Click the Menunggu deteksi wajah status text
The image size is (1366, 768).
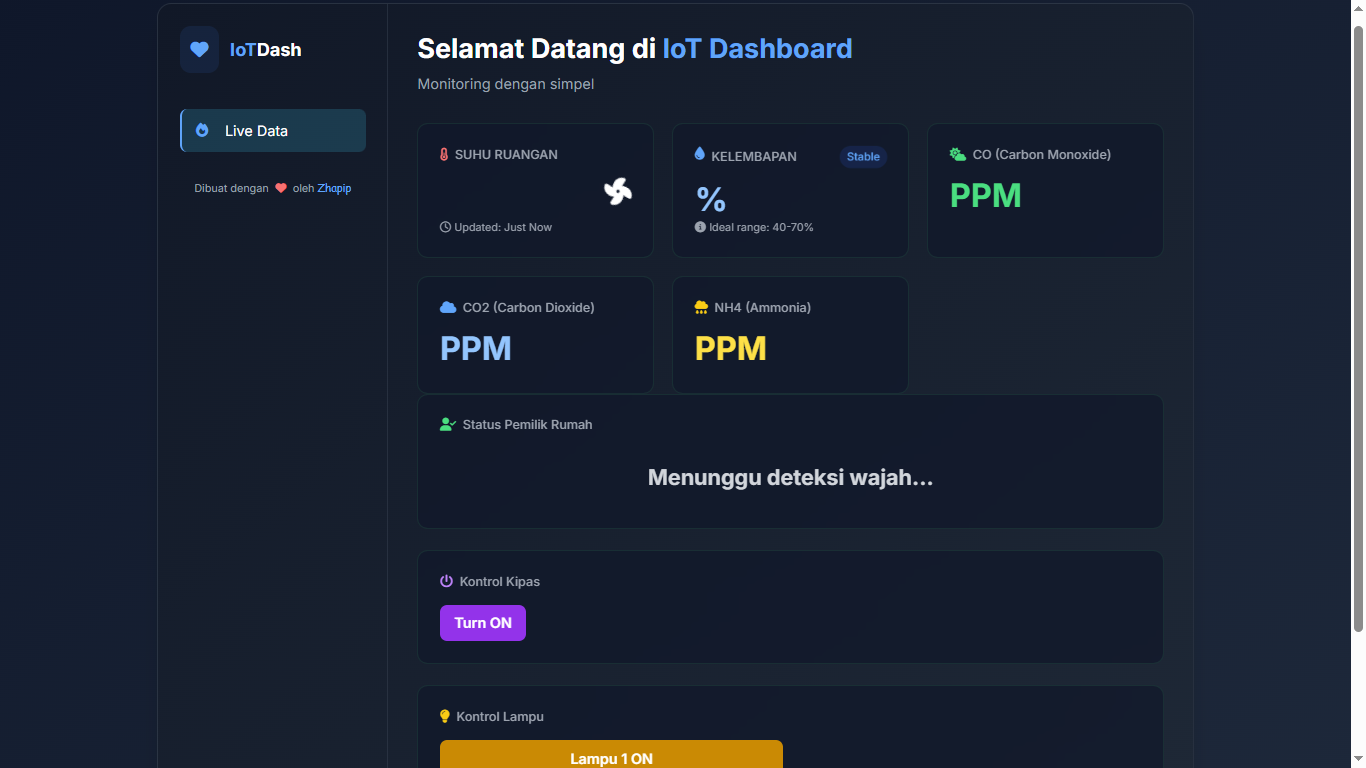[x=790, y=477]
